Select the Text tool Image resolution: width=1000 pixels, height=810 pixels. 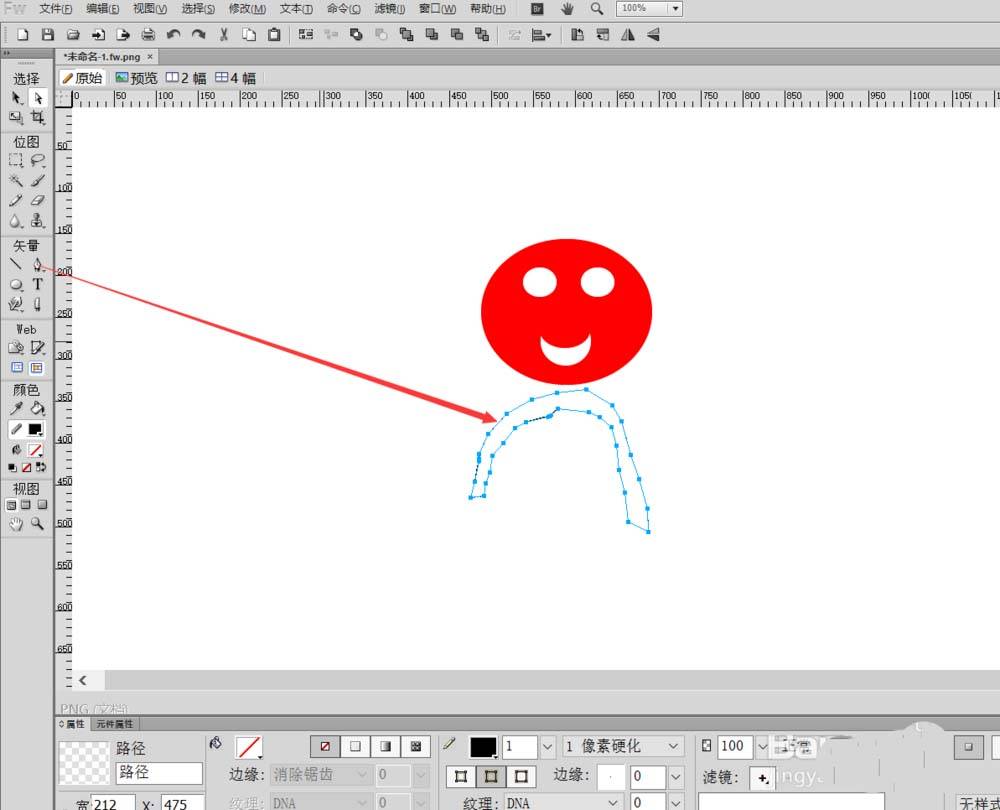(x=38, y=285)
